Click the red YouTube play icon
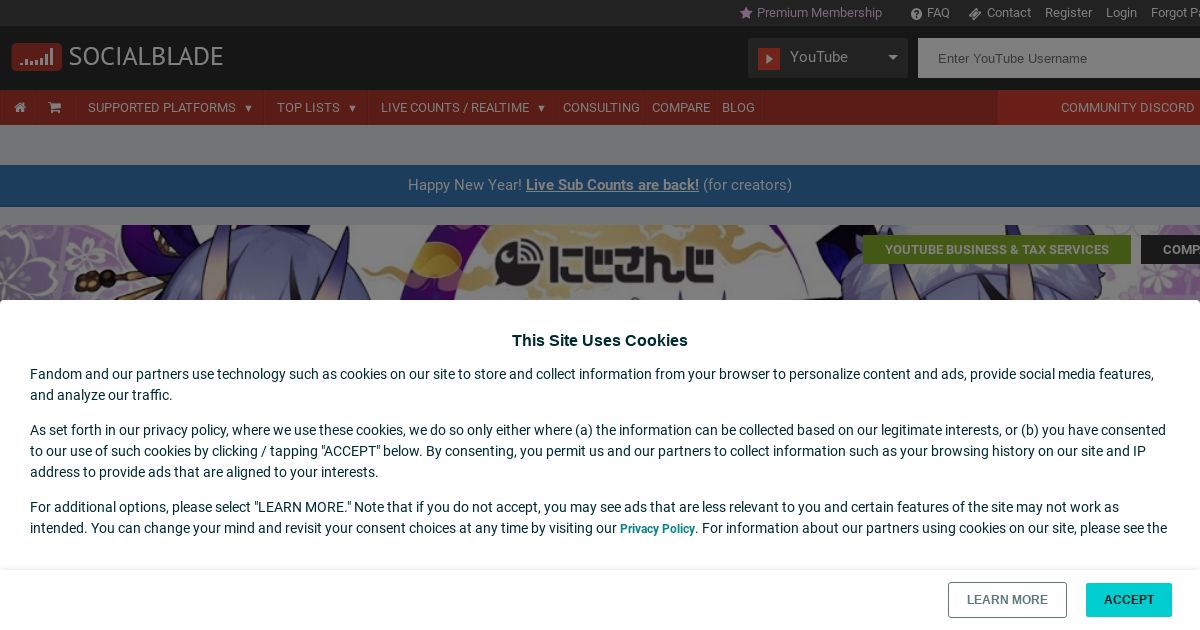 pyautogui.click(x=769, y=59)
